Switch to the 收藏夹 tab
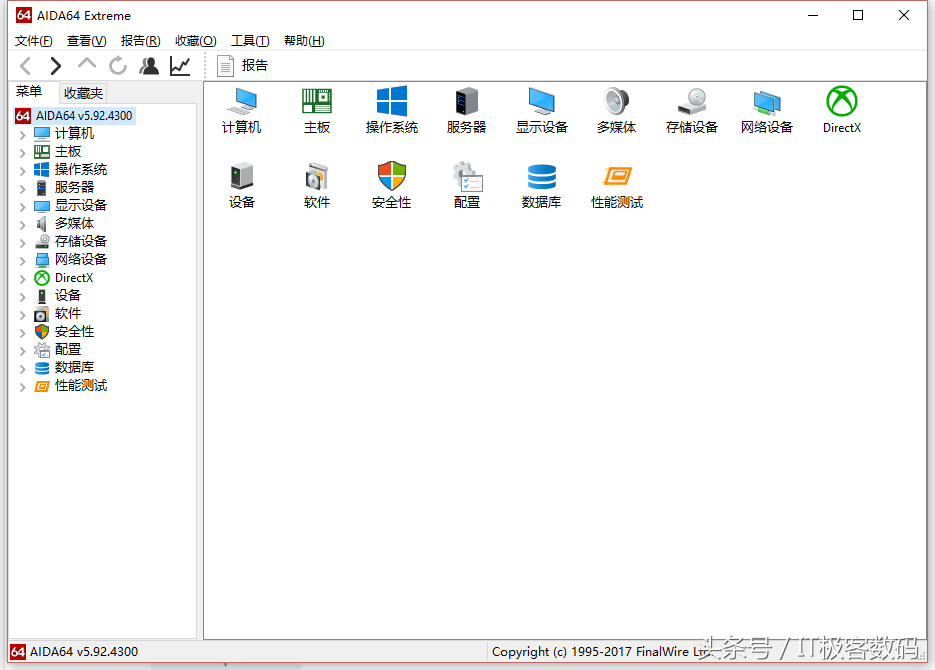Image resolution: width=935 pixels, height=670 pixels. (x=83, y=93)
